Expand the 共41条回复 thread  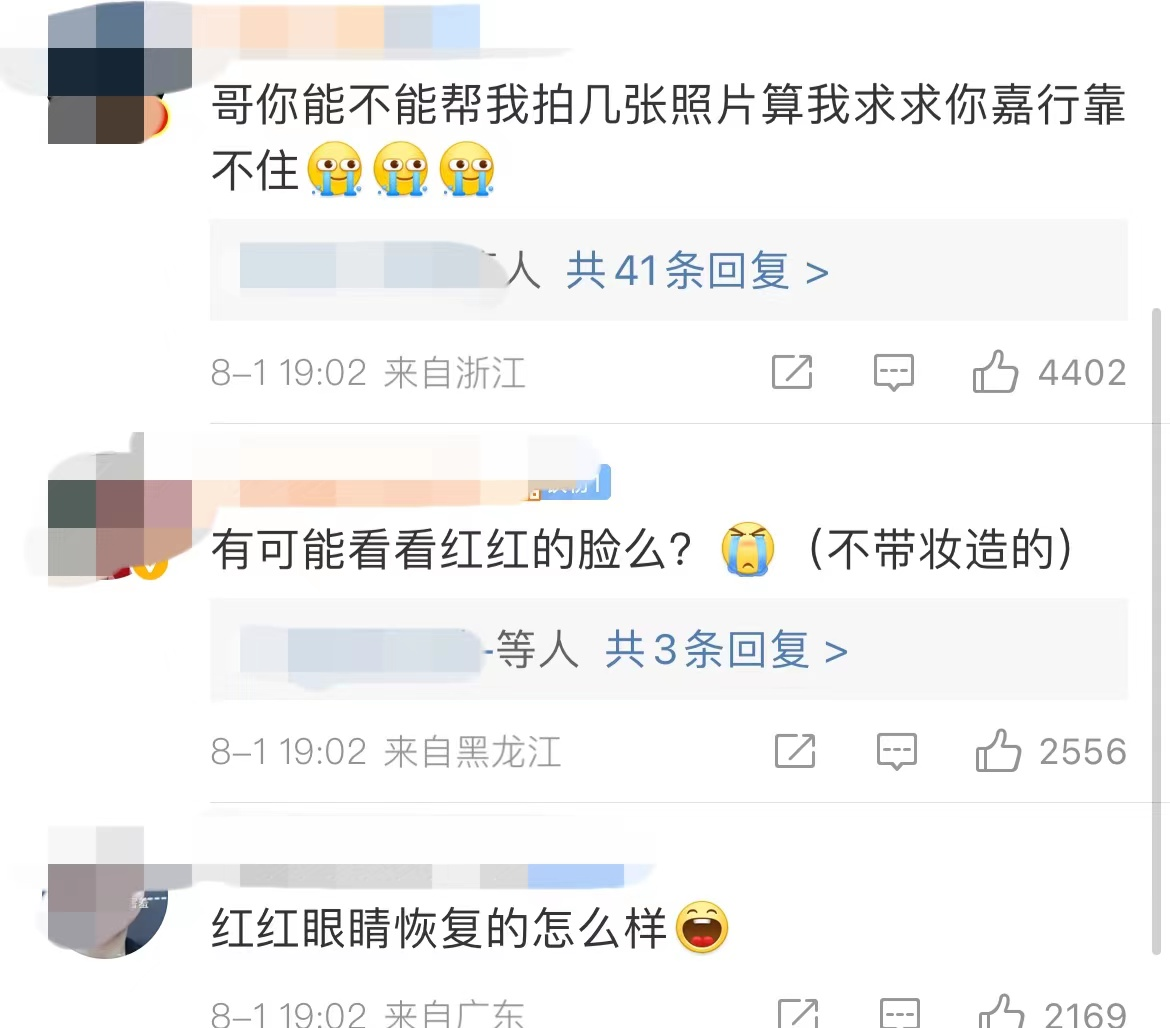click(x=698, y=270)
